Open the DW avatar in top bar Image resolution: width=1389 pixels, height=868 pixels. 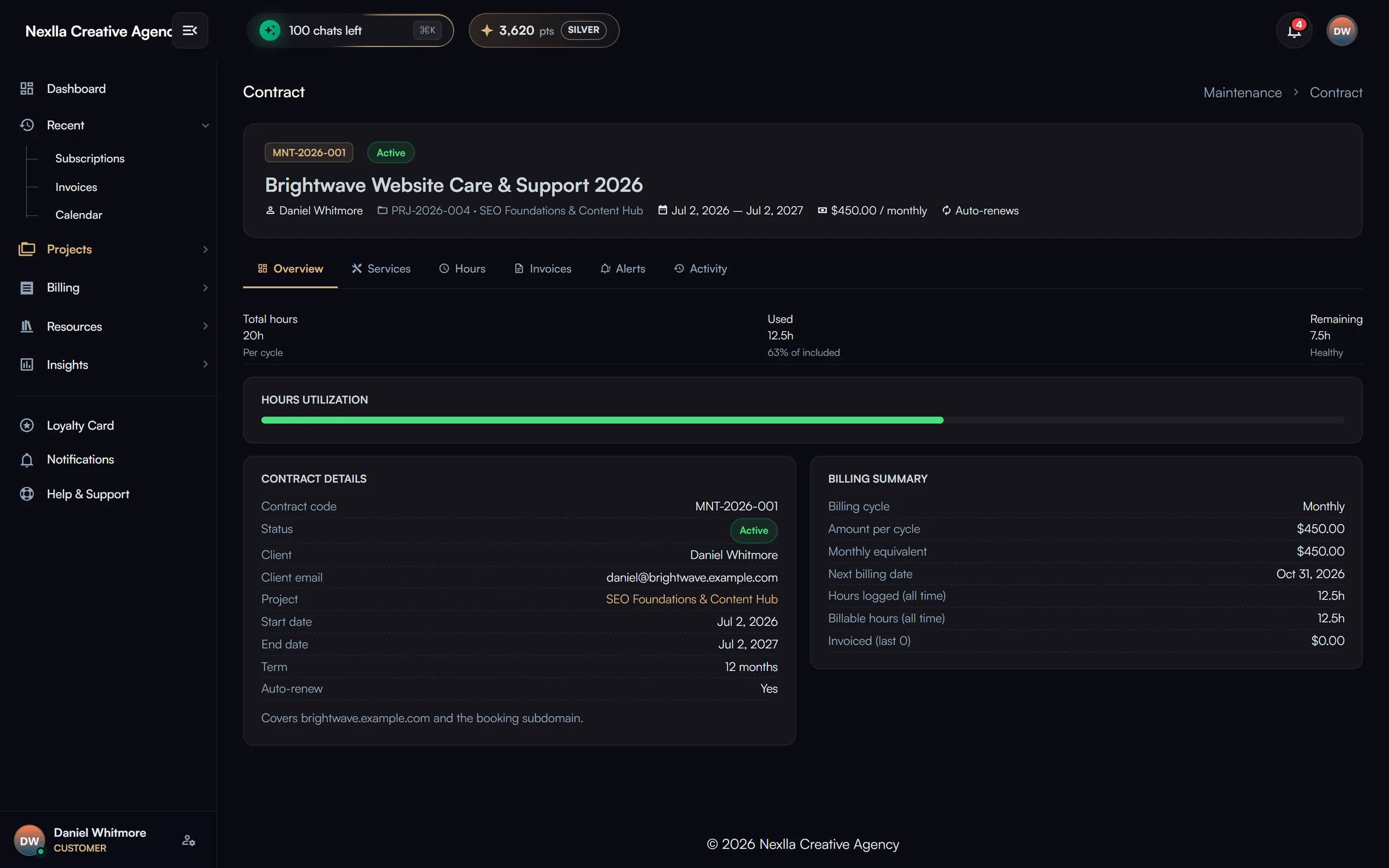tap(1342, 31)
